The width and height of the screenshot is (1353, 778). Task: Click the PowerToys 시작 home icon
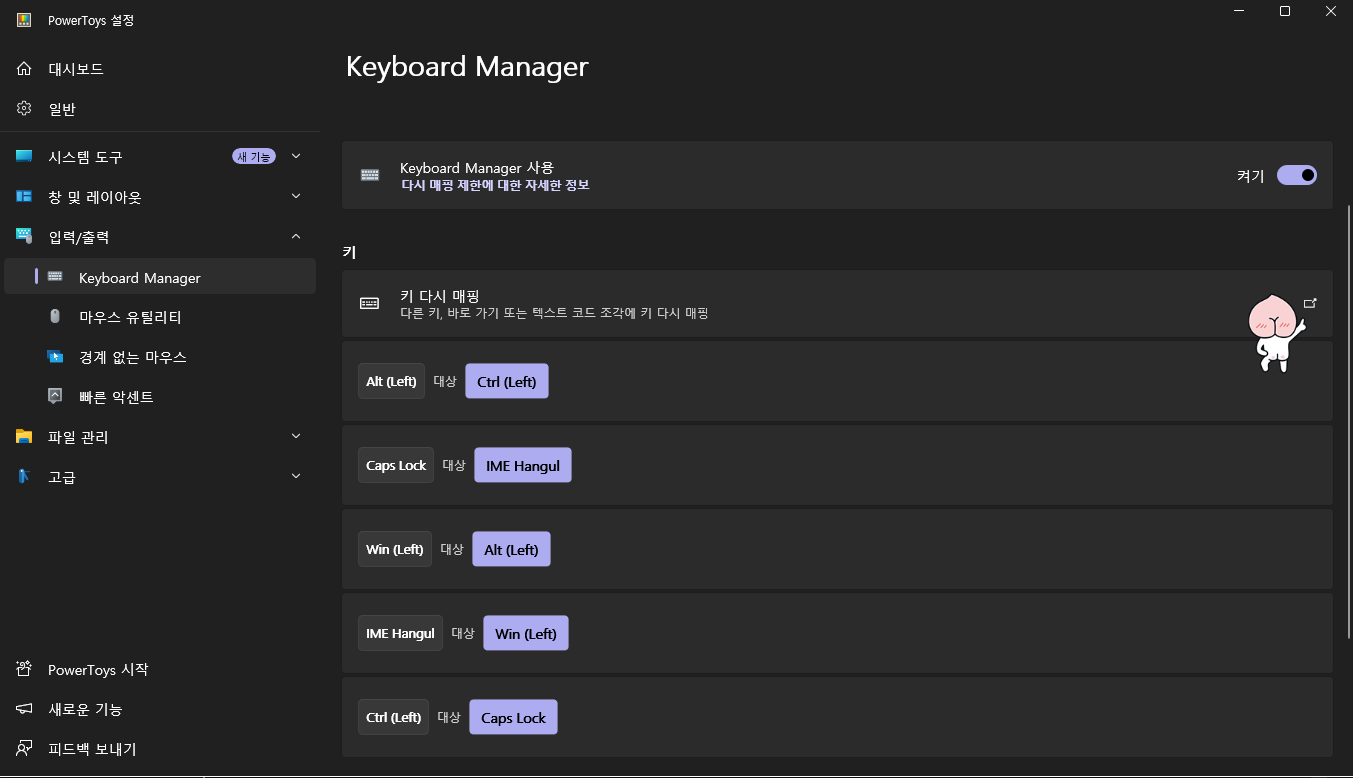(x=24, y=669)
